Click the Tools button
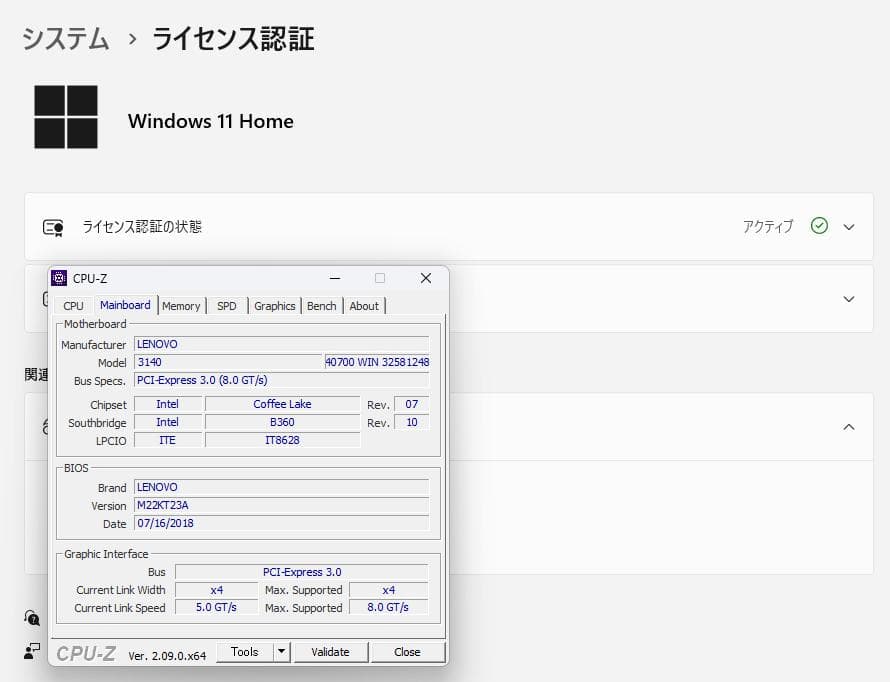The width and height of the screenshot is (890, 682). 245,651
